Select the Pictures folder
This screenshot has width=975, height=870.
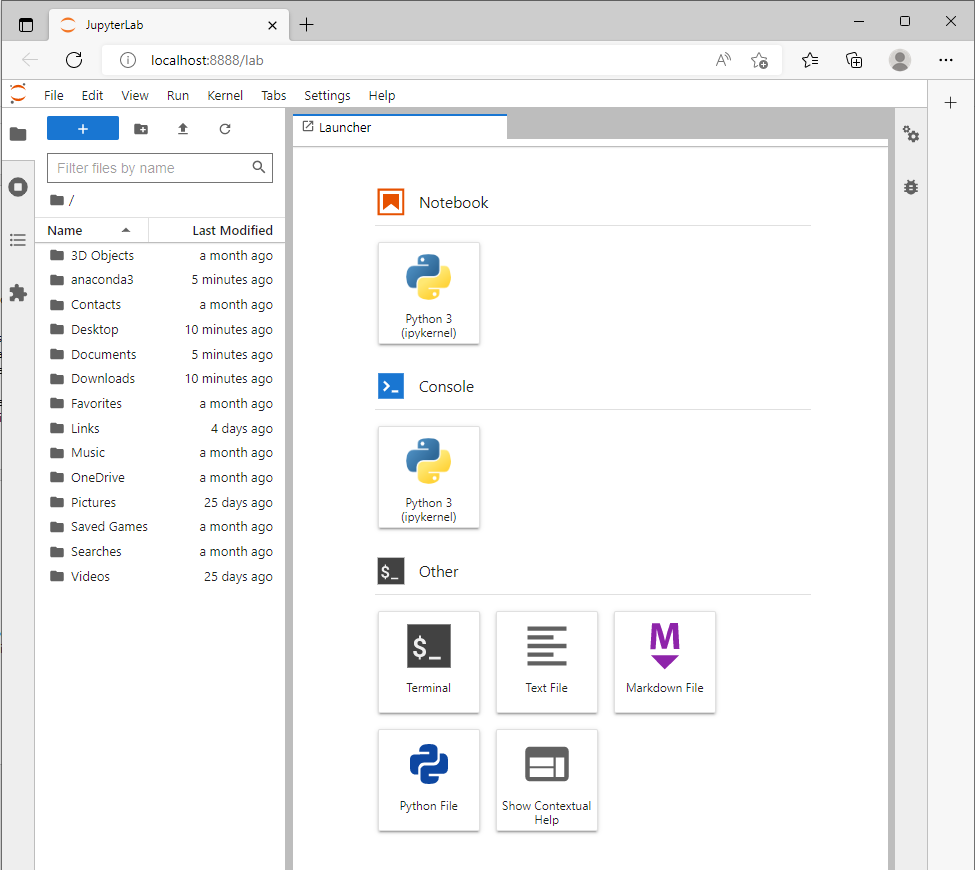160,502
